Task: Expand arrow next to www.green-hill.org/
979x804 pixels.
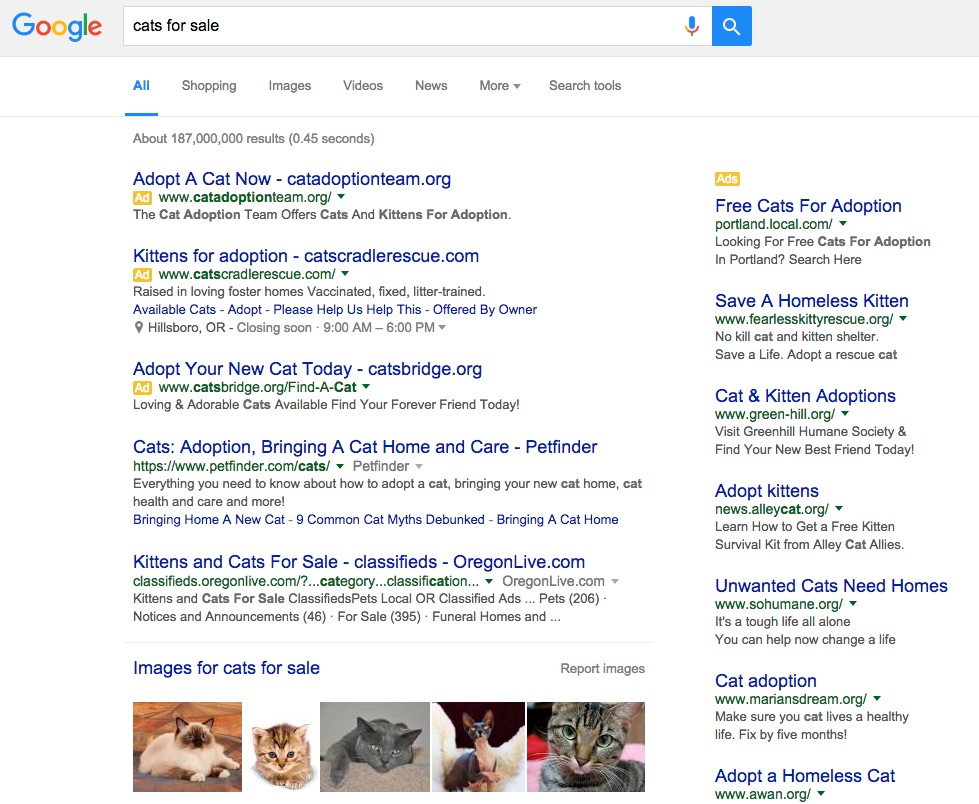Action: [x=845, y=413]
